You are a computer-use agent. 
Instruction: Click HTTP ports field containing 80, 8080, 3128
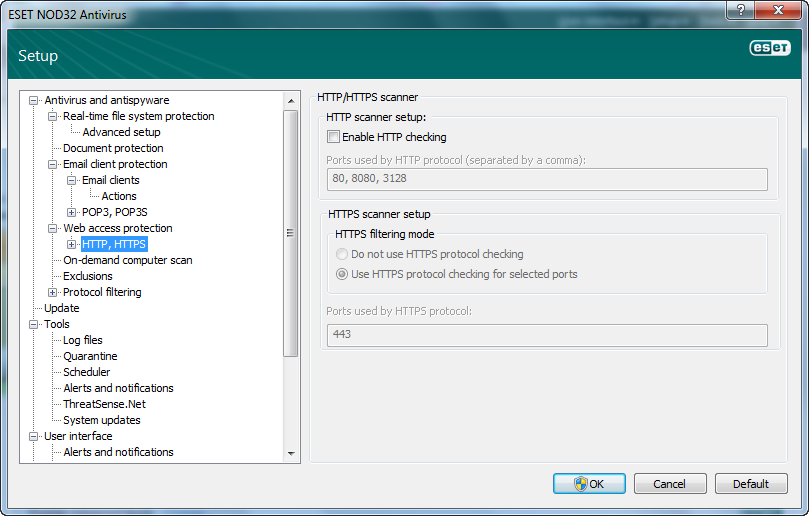point(547,179)
